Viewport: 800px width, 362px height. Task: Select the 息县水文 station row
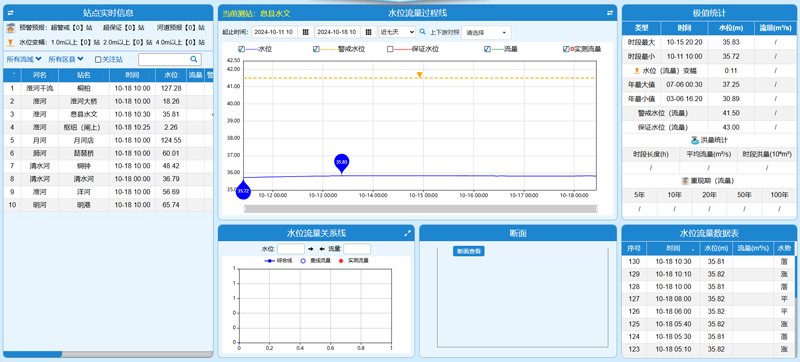pos(108,115)
